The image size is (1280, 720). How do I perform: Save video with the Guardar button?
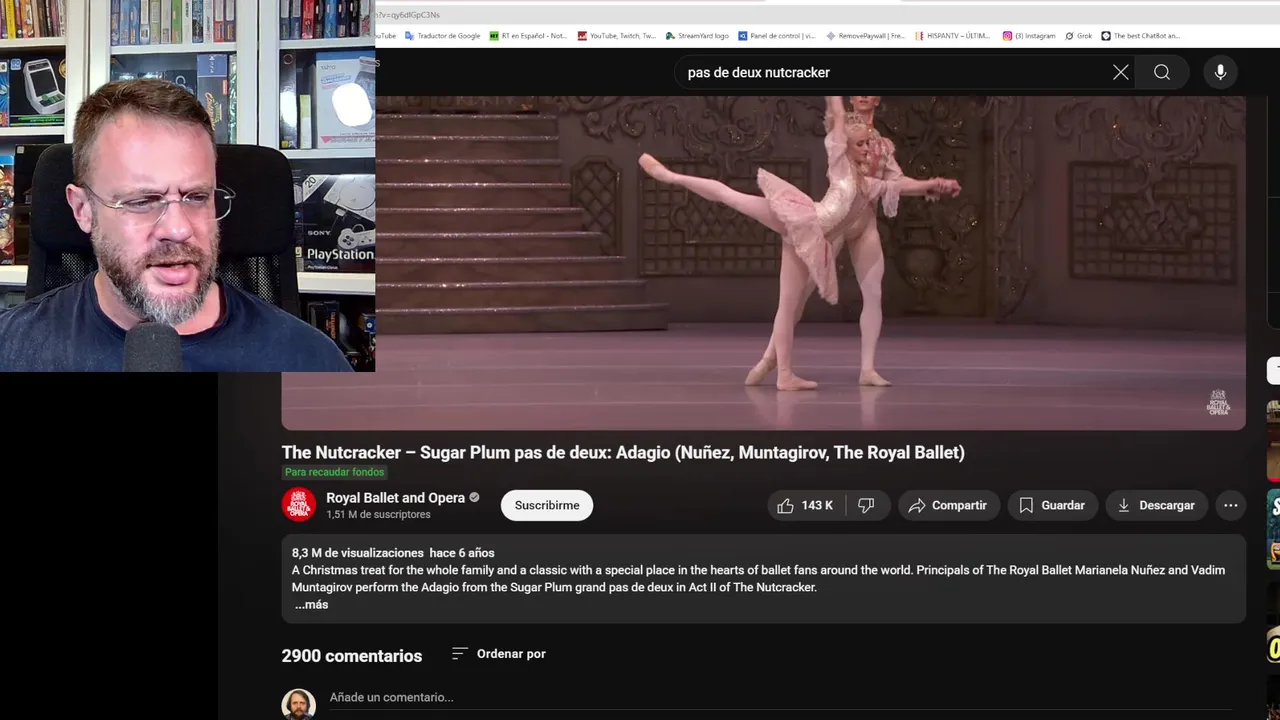pyautogui.click(x=1052, y=505)
